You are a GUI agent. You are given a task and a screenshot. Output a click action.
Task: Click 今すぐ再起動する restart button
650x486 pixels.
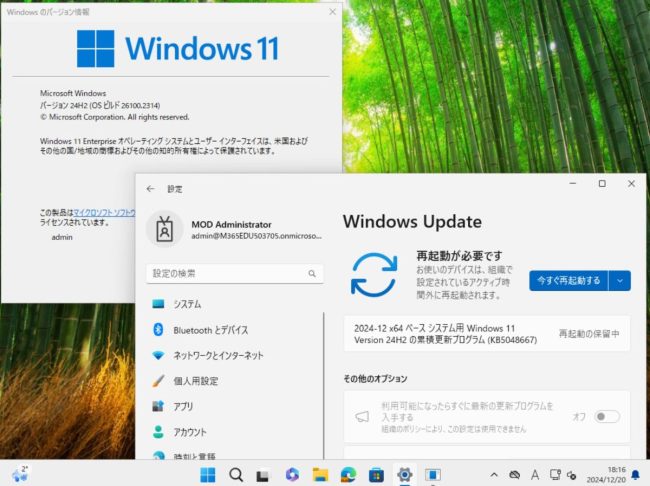click(x=568, y=281)
